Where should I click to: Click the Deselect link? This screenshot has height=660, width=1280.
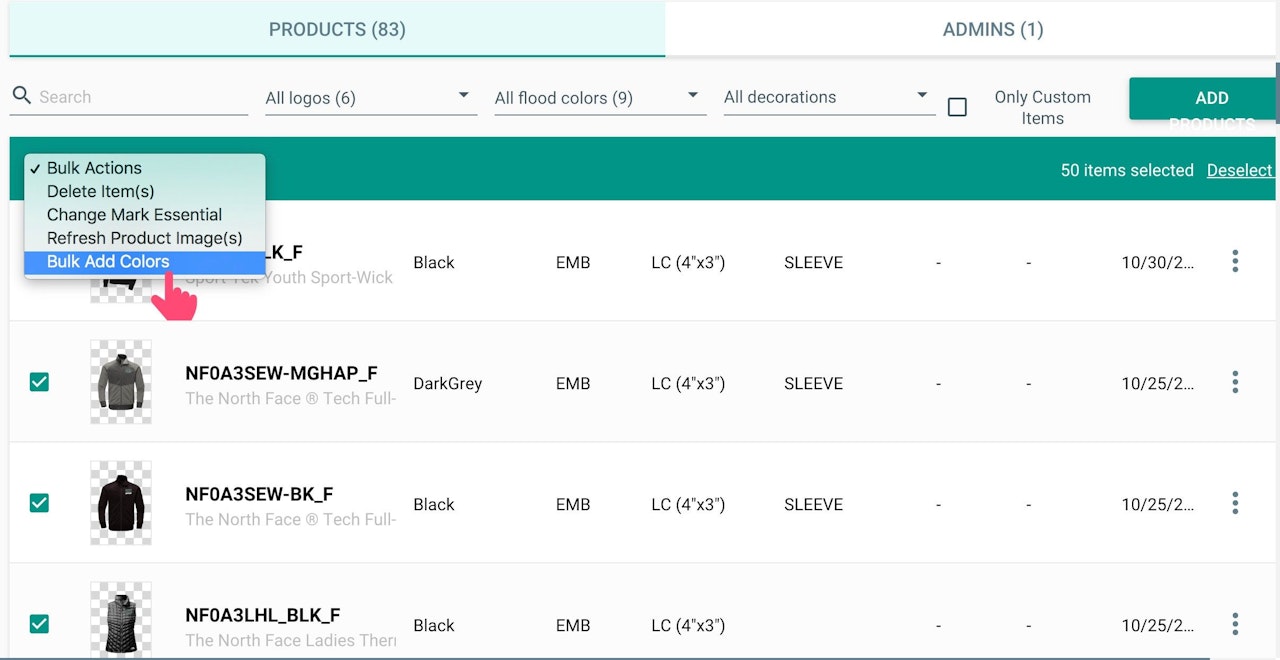pyautogui.click(x=1239, y=170)
